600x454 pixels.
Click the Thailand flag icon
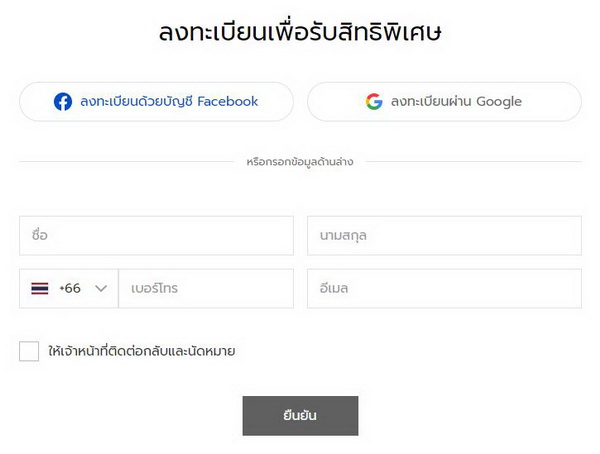point(40,288)
